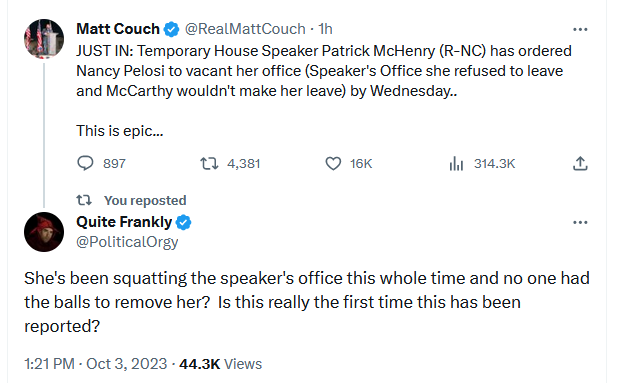Click Quite Frankly's blue verified badge
Viewport: 617px width, 383px height.
183,222
